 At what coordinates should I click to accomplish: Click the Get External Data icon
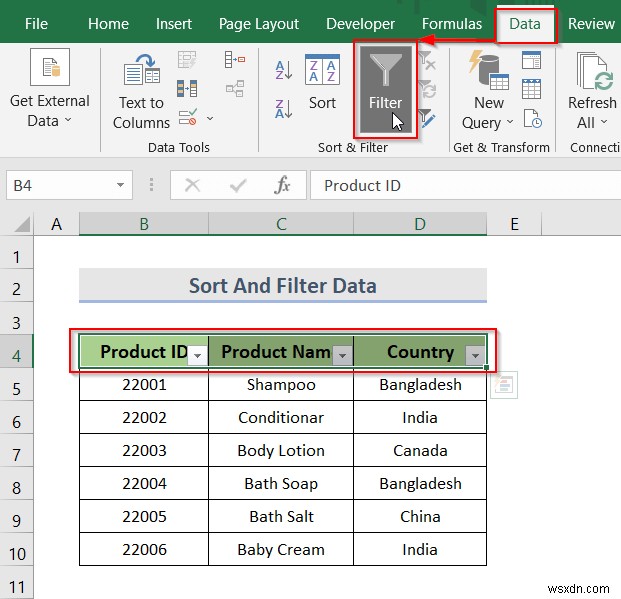tap(50, 67)
